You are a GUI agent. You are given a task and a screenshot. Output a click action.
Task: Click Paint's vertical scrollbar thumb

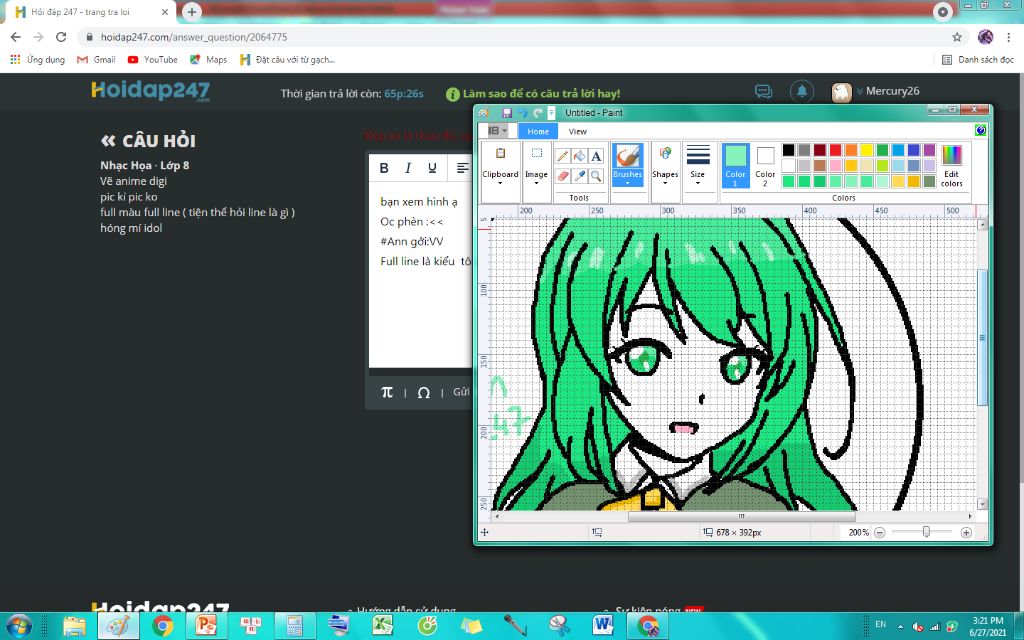(x=982, y=337)
